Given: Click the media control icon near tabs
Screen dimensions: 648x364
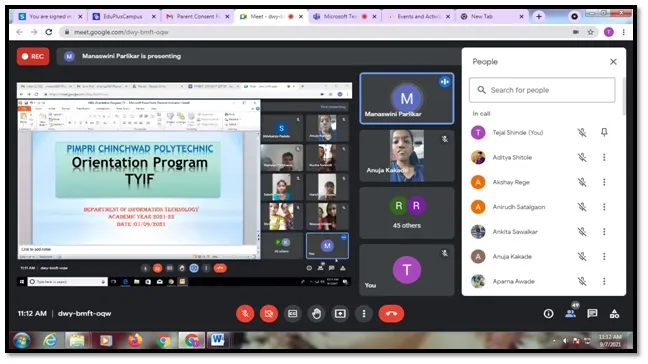Looking at the screenshot, I should 574,17.
